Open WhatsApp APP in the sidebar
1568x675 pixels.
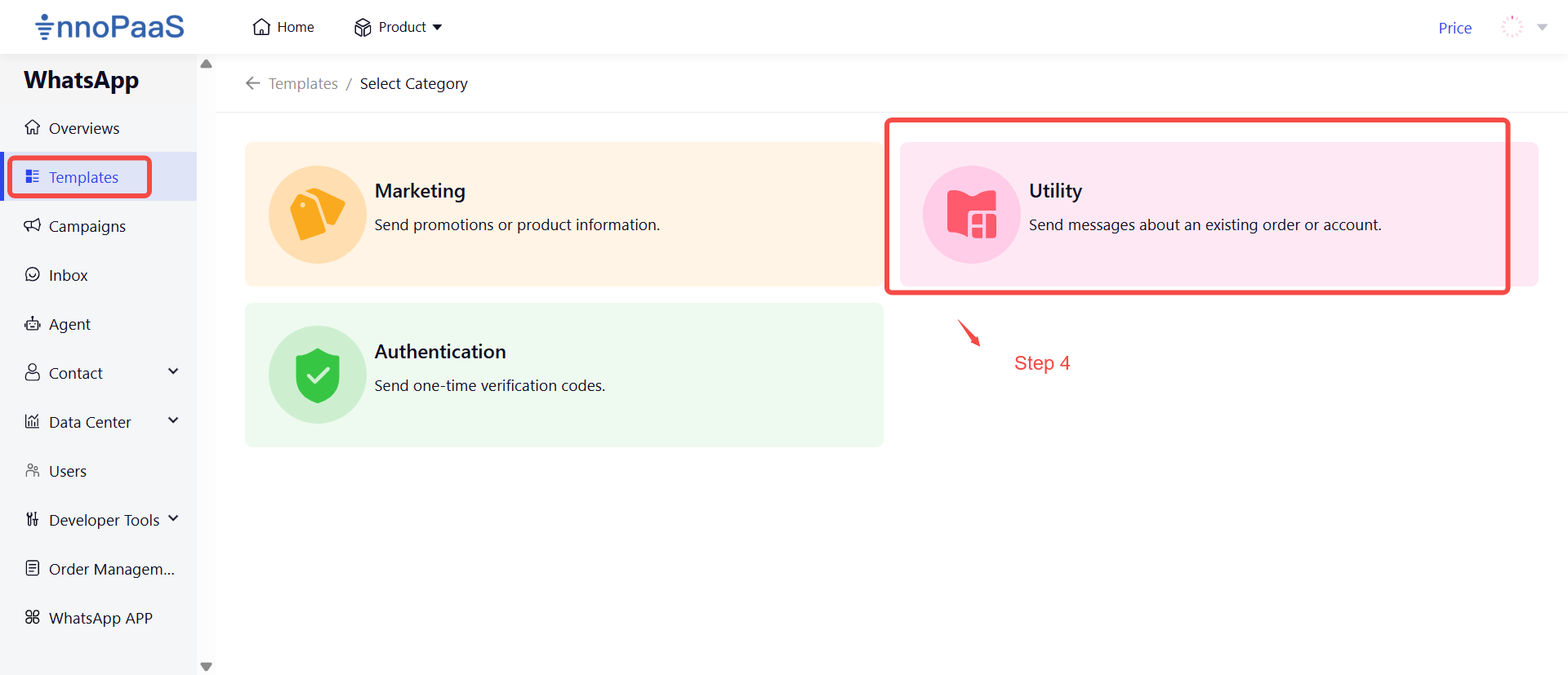(x=100, y=618)
